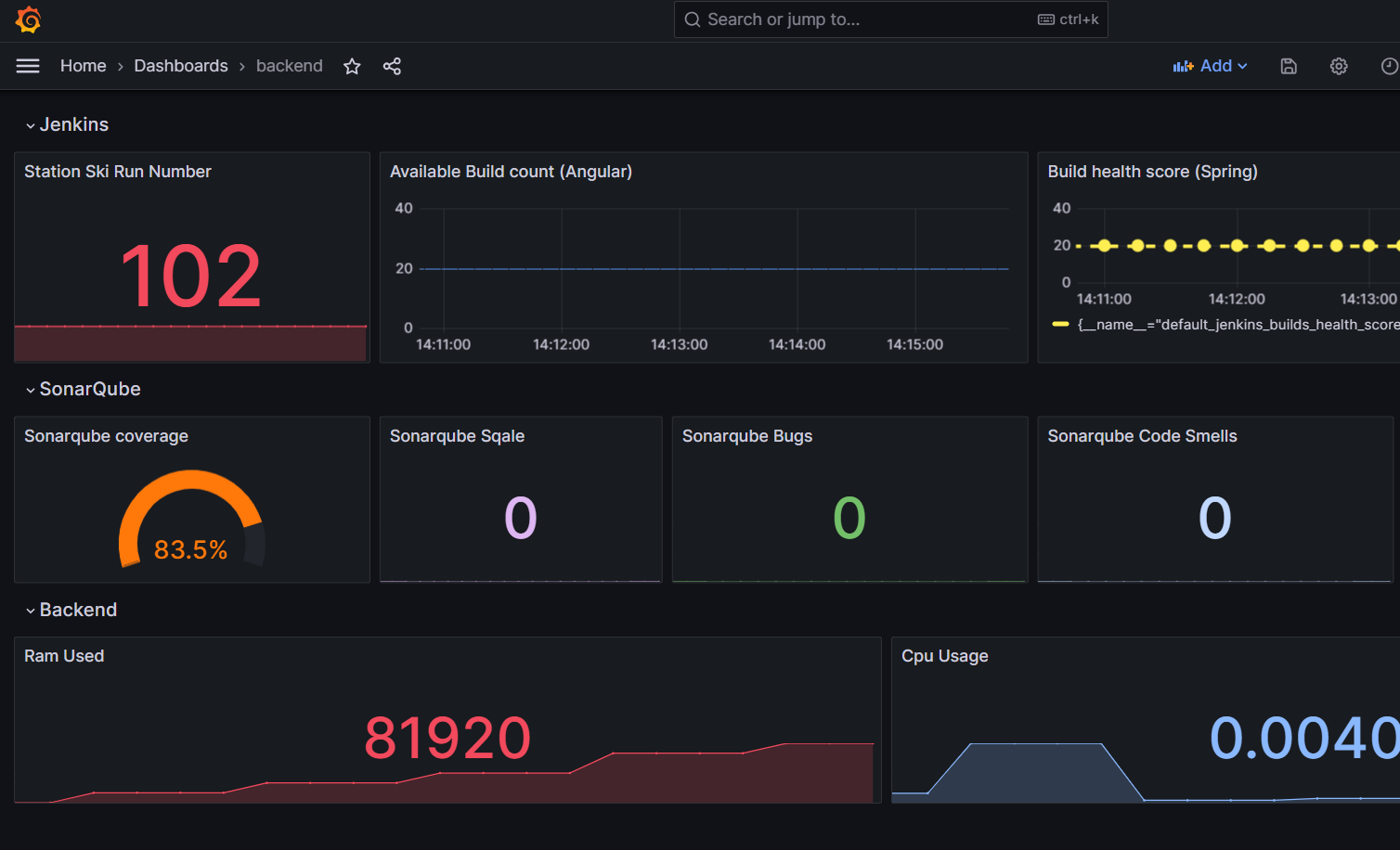Click the 81920 Ram Used value
Image resolution: width=1400 pixels, height=850 pixels.
coord(447,738)
